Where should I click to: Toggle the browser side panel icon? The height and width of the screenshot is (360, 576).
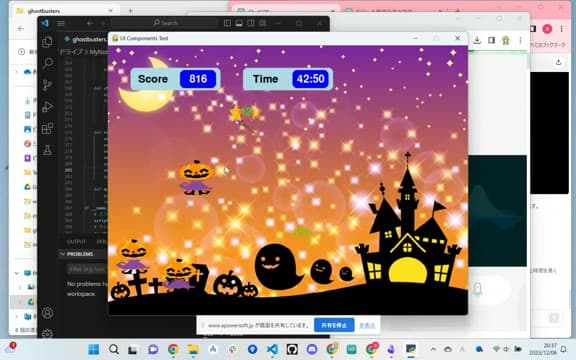tap(492, 40)
